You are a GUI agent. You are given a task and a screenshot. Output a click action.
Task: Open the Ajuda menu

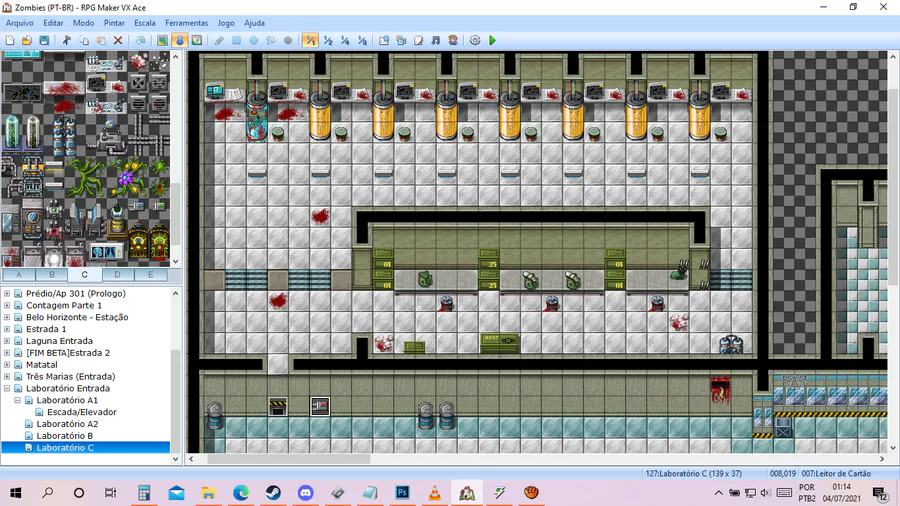[254, 23]
